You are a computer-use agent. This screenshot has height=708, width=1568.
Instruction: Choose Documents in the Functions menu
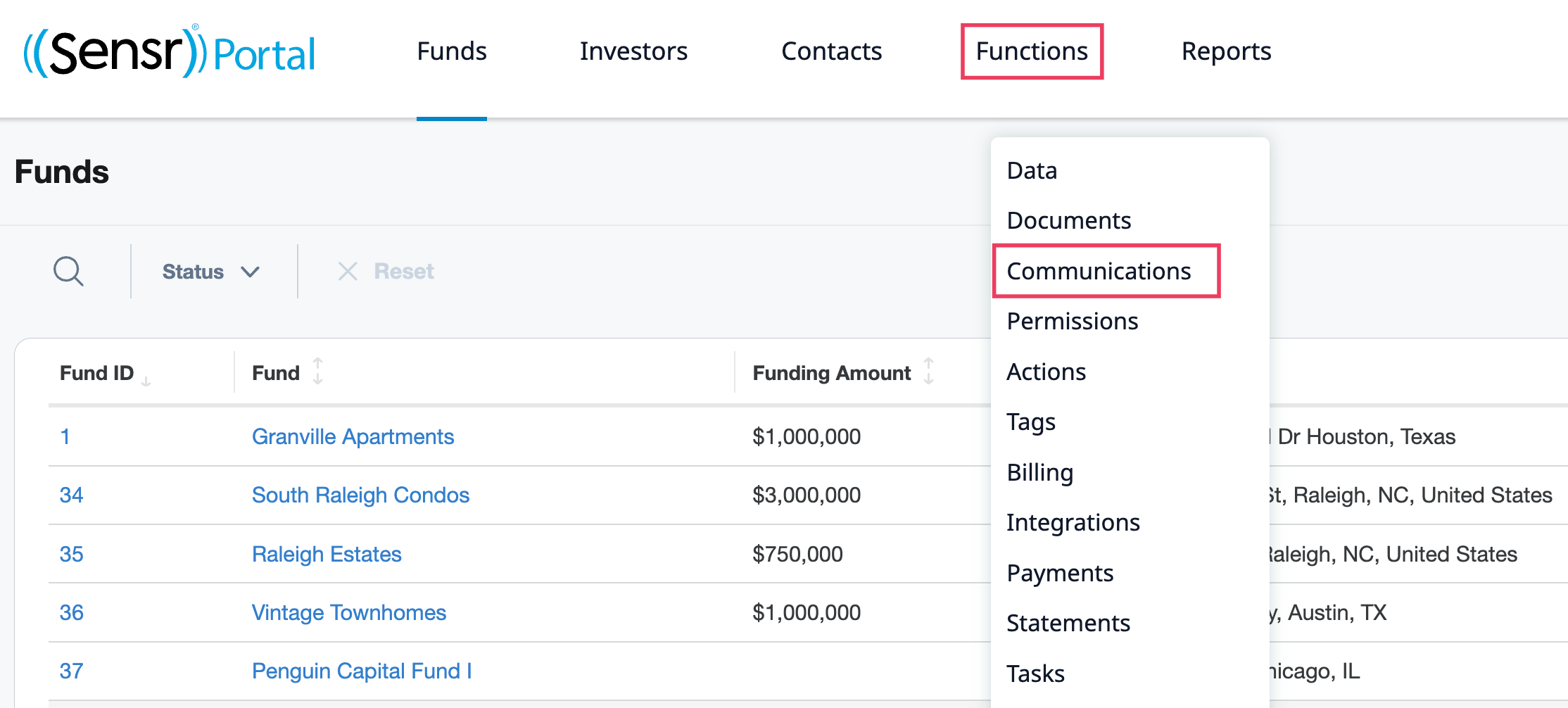1068,221
